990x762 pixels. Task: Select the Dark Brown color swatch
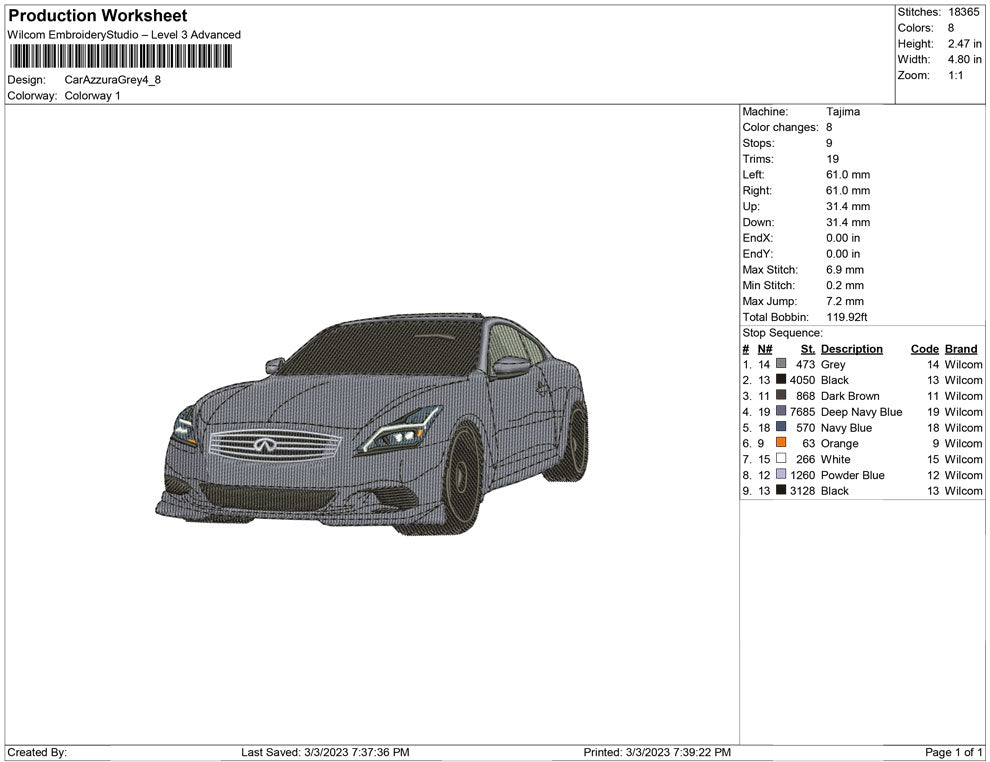[781, 396]
